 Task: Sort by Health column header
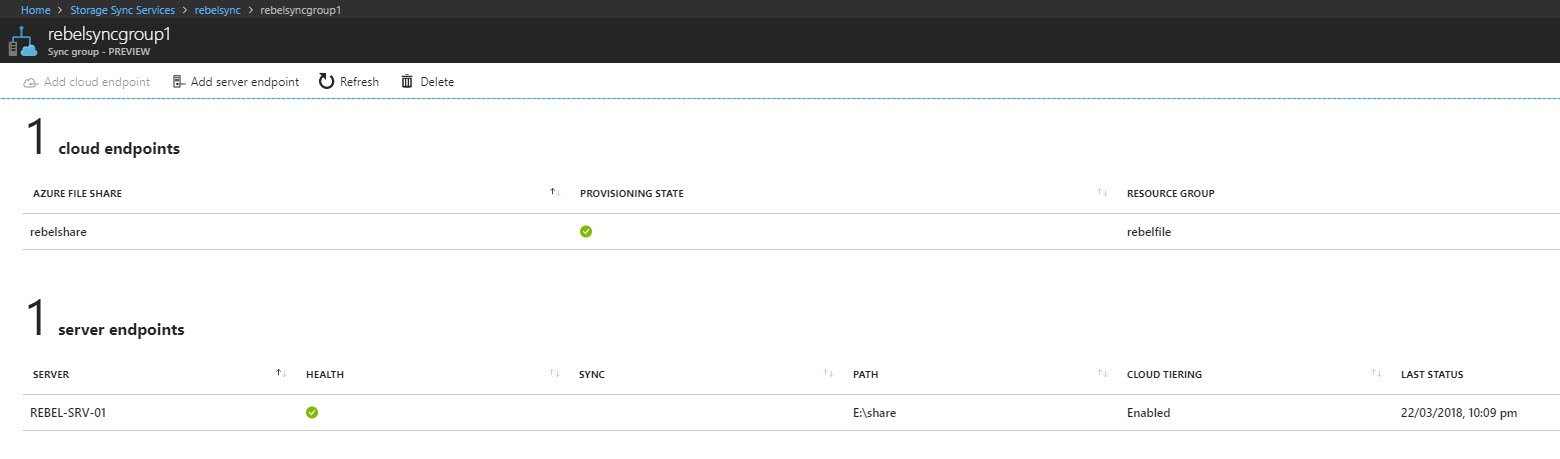pyautogui.click(x=325, y=374)
